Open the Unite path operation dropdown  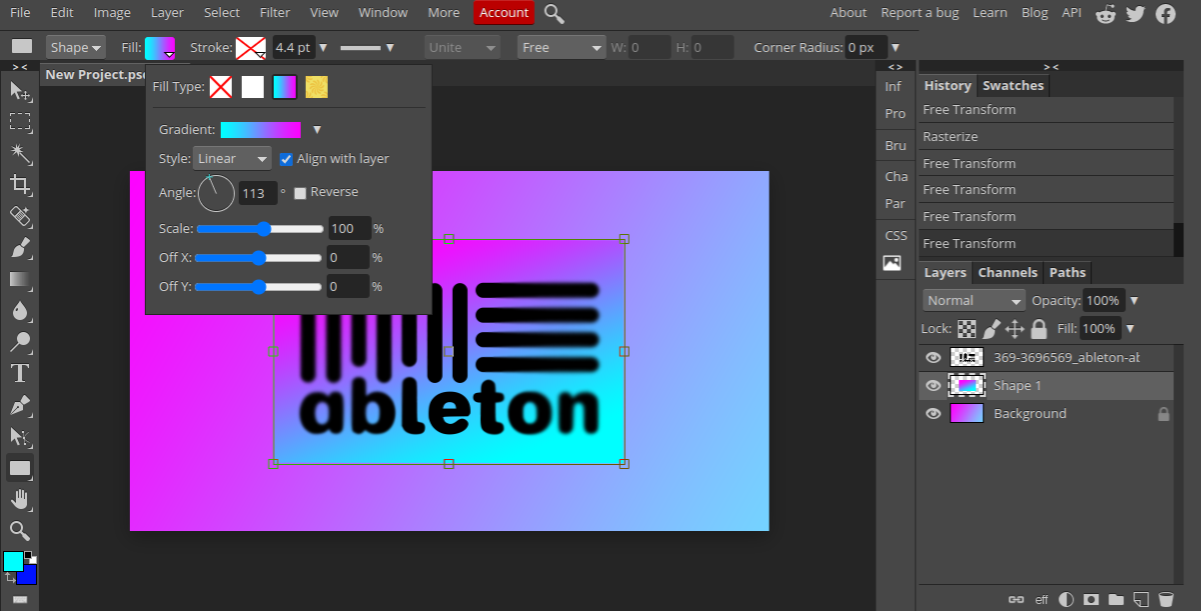462,47
